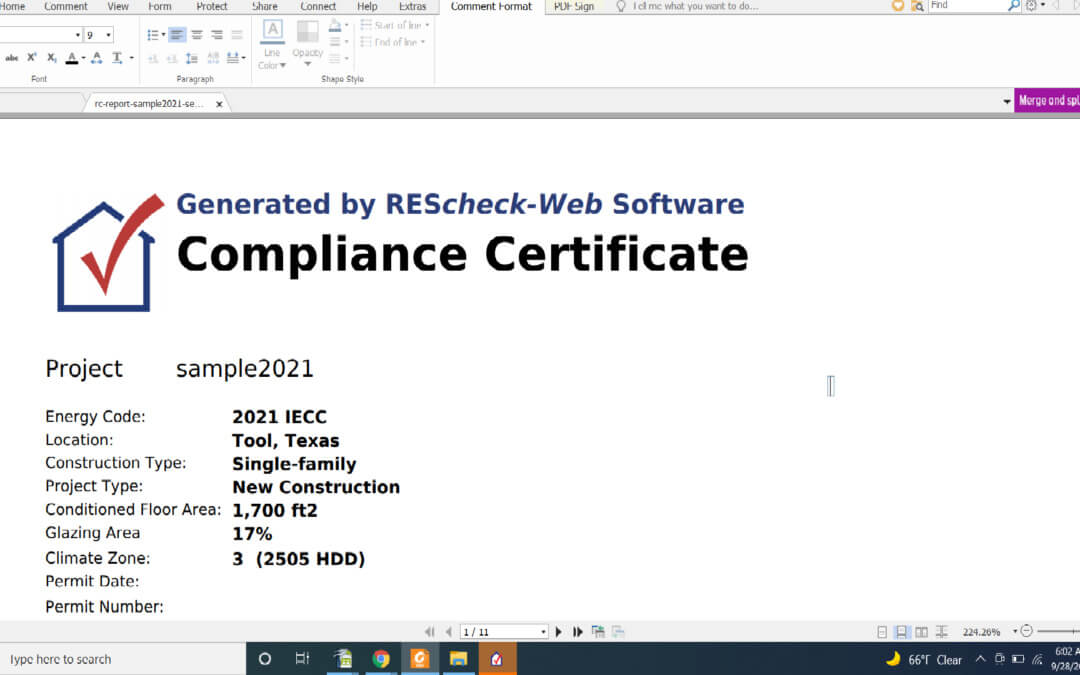The width and height of the screenshot is (1080, 675).
Task: Open the font size dropdown
Action: pyautogui.click(x=108, y=35)
